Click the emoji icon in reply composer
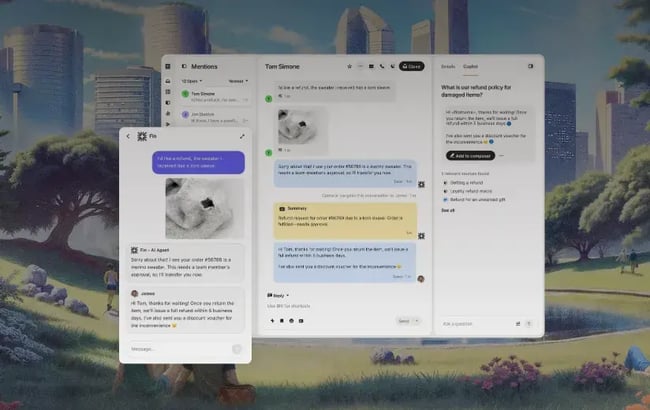This screenshot has height=410, width=650. pos(291,321)
